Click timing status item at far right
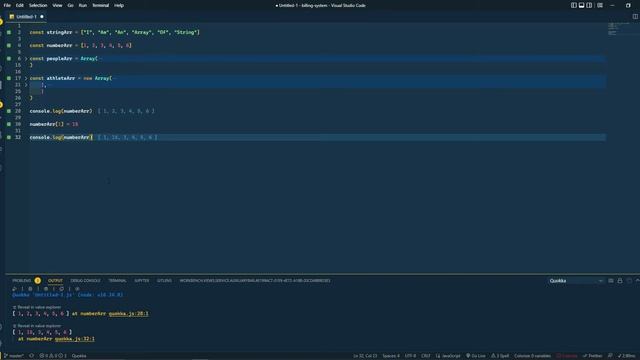This screenshot has width=640, height=360. 627,356
